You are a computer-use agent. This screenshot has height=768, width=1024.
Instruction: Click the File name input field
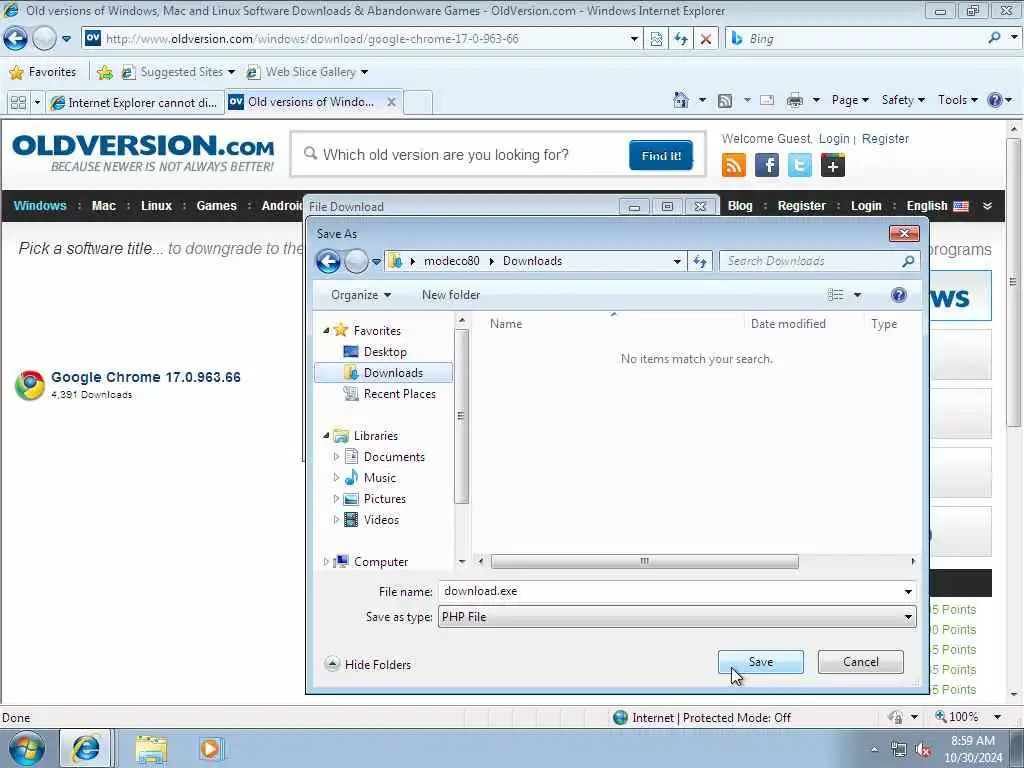point(670,591)
